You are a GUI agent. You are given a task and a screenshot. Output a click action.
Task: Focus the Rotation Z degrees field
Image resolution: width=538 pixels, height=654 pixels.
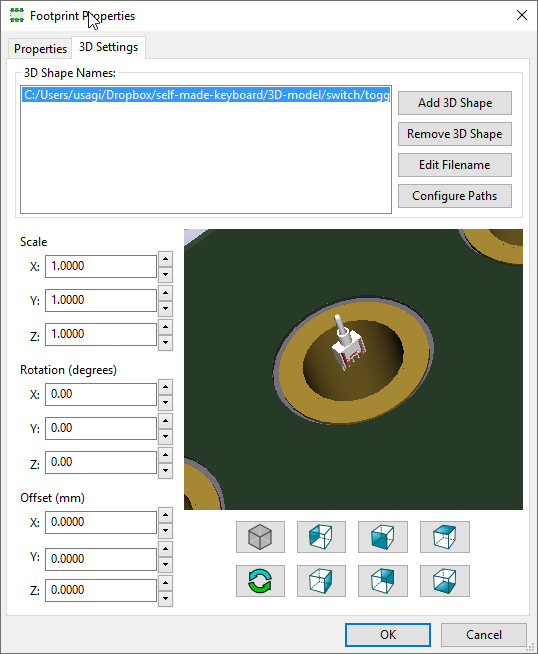tap(101, 462)
